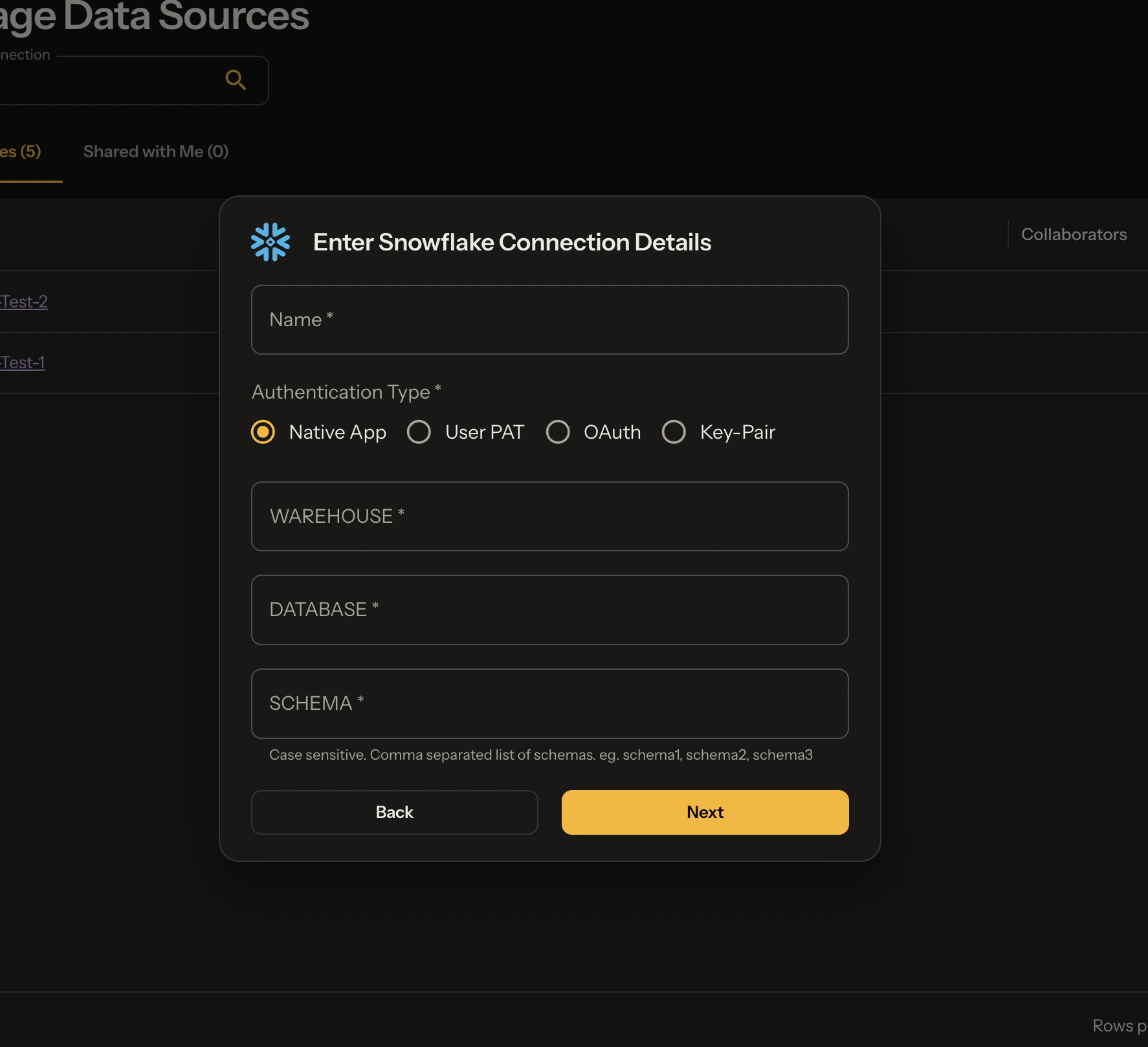
Task: Focus the DATABASE input field
Action: tap(550, 610)
